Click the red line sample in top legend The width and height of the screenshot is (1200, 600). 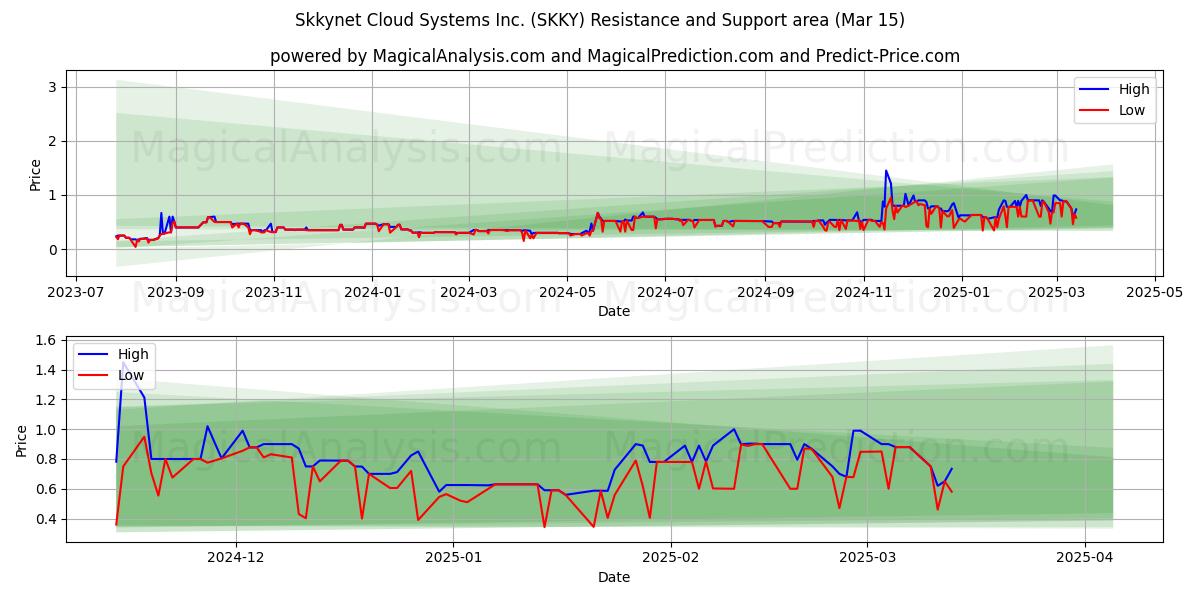(1094, 111)
